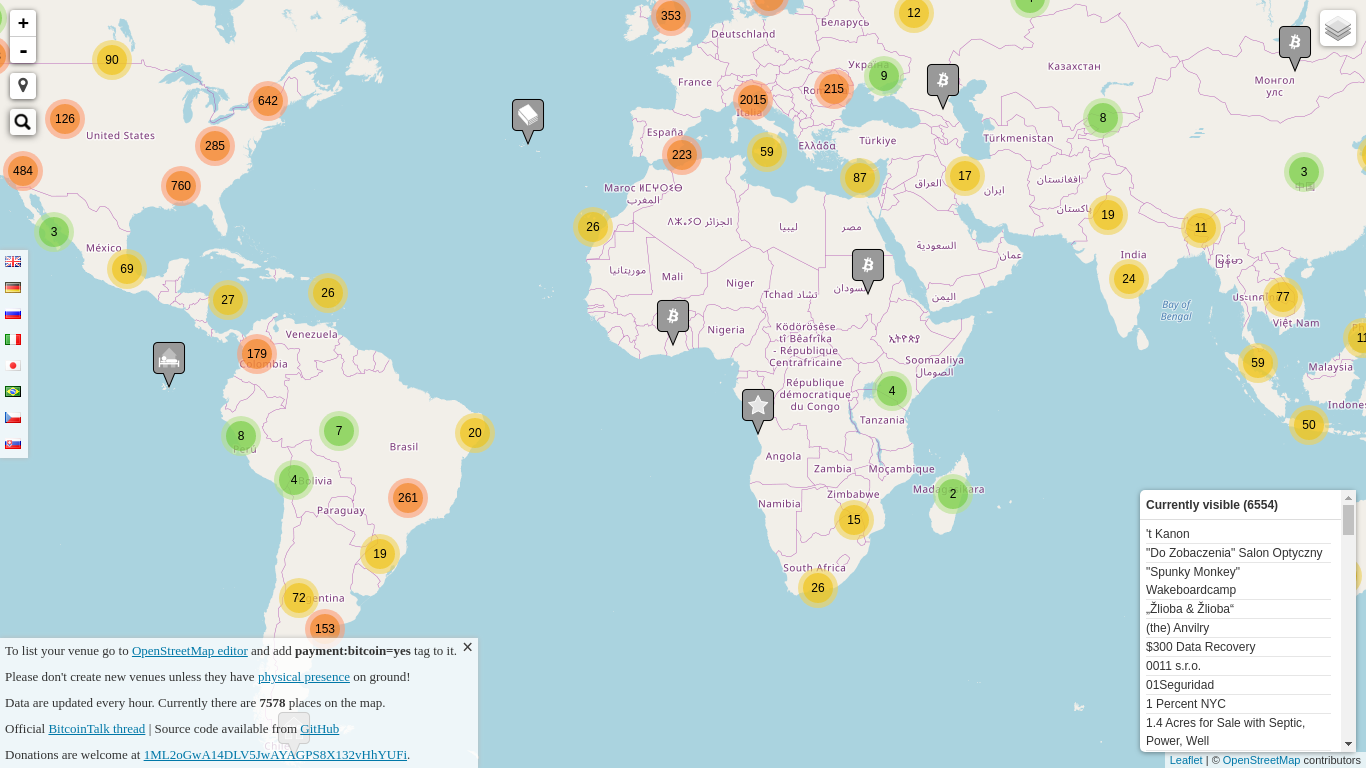Image resolution: width=1366 pixels, height=768 pixels.
Task: Click the Italian flag icon
Action: [13, 340]
